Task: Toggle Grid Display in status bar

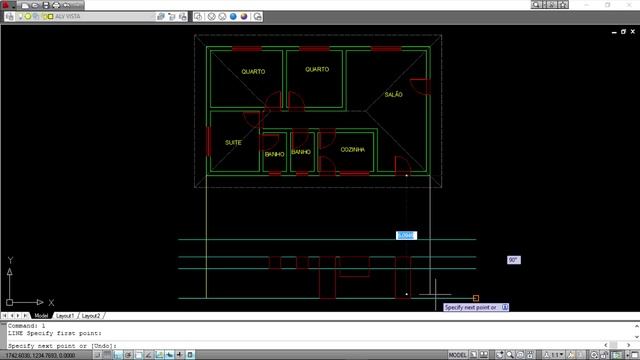Action: point(107,355)
